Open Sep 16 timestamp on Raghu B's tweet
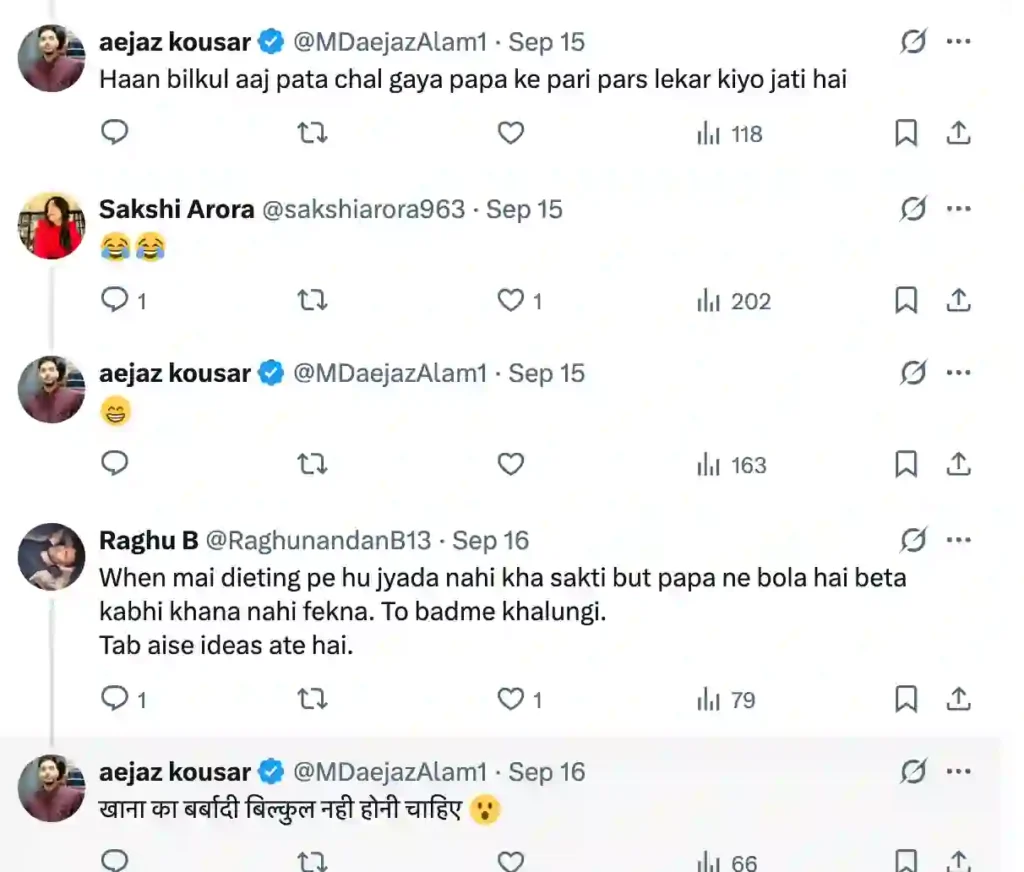 (490, 540)
